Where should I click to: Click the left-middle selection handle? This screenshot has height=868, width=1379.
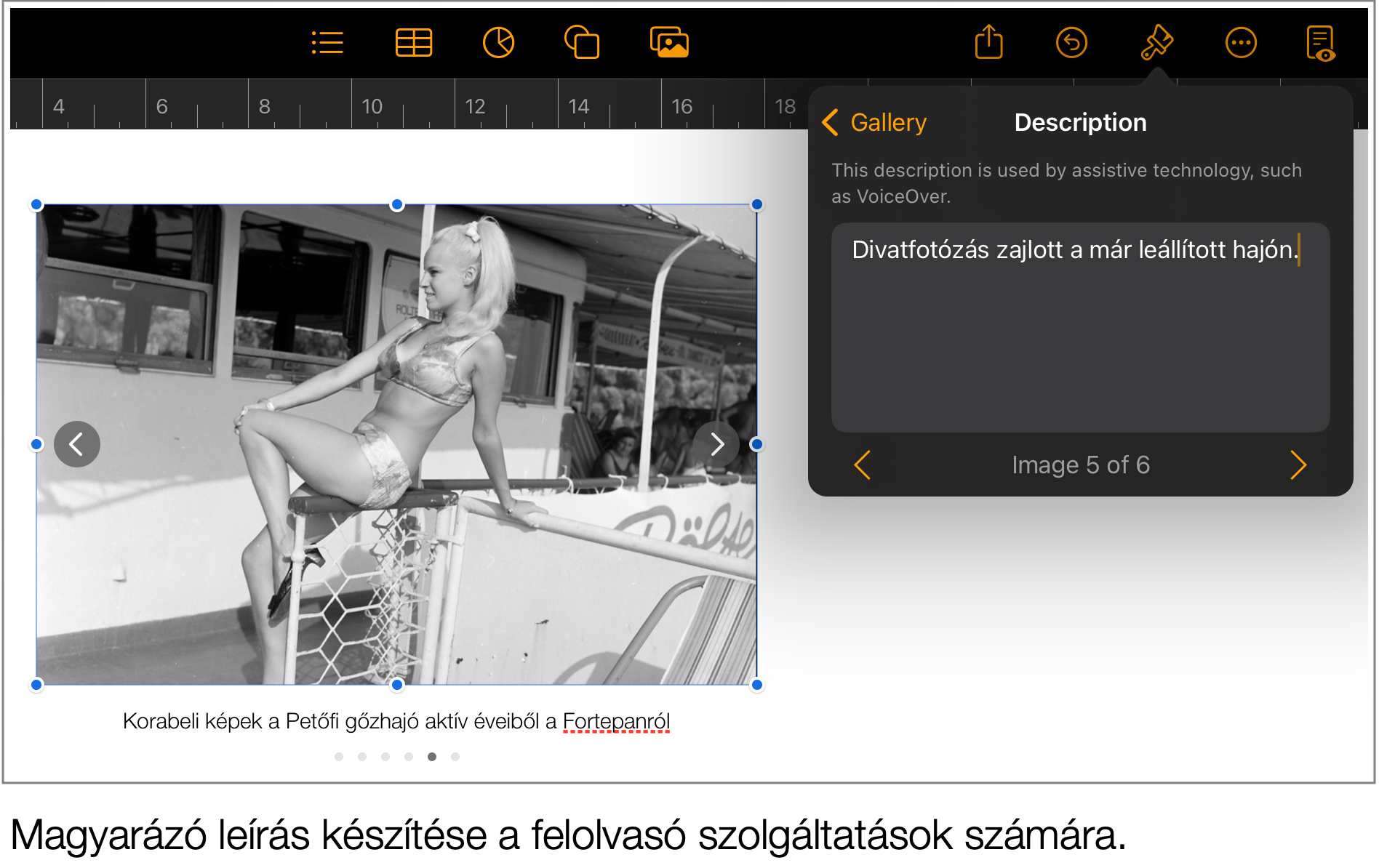click(x=36, y=444)
